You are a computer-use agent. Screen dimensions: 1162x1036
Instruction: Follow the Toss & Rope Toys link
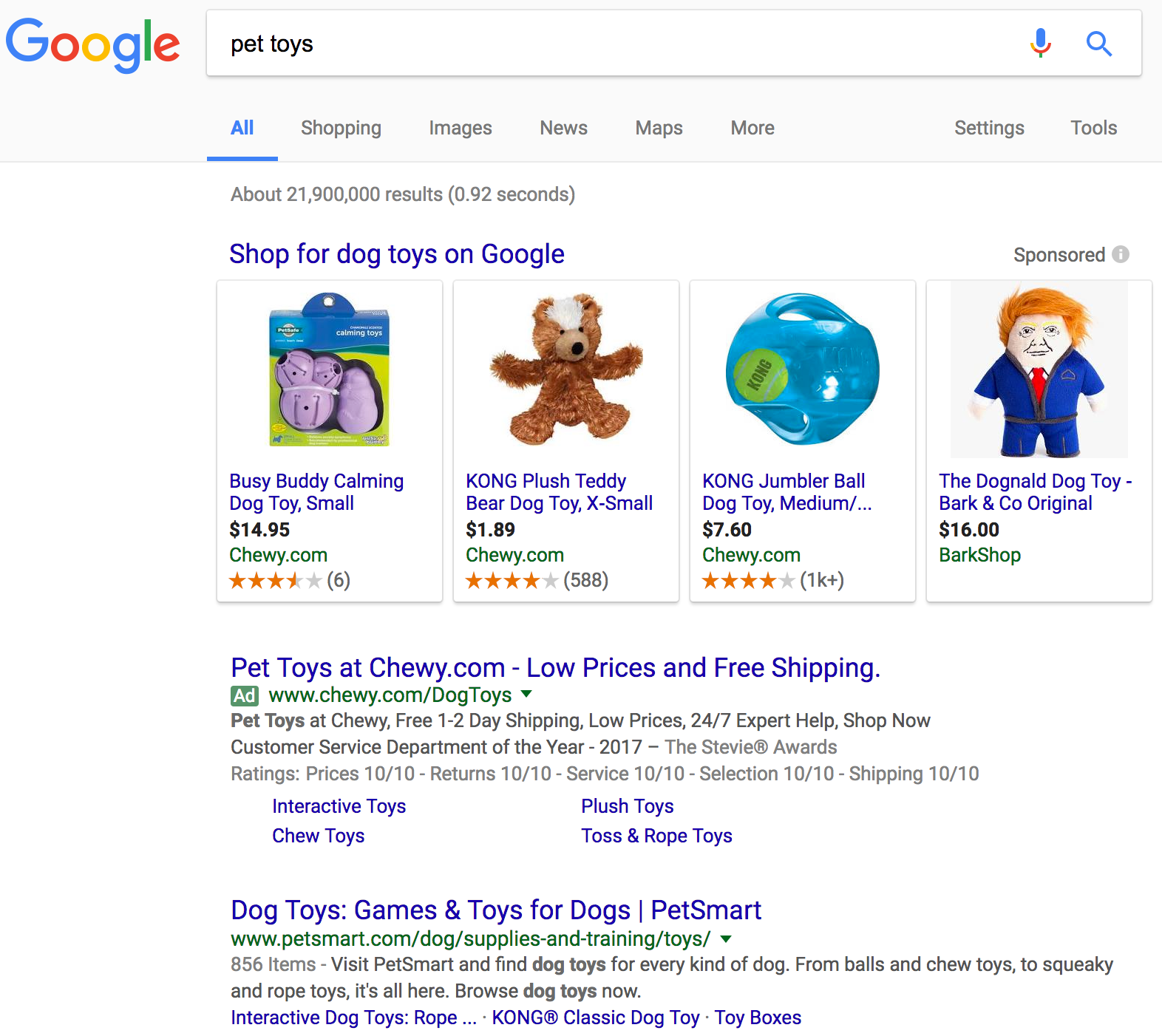(656, 836)
